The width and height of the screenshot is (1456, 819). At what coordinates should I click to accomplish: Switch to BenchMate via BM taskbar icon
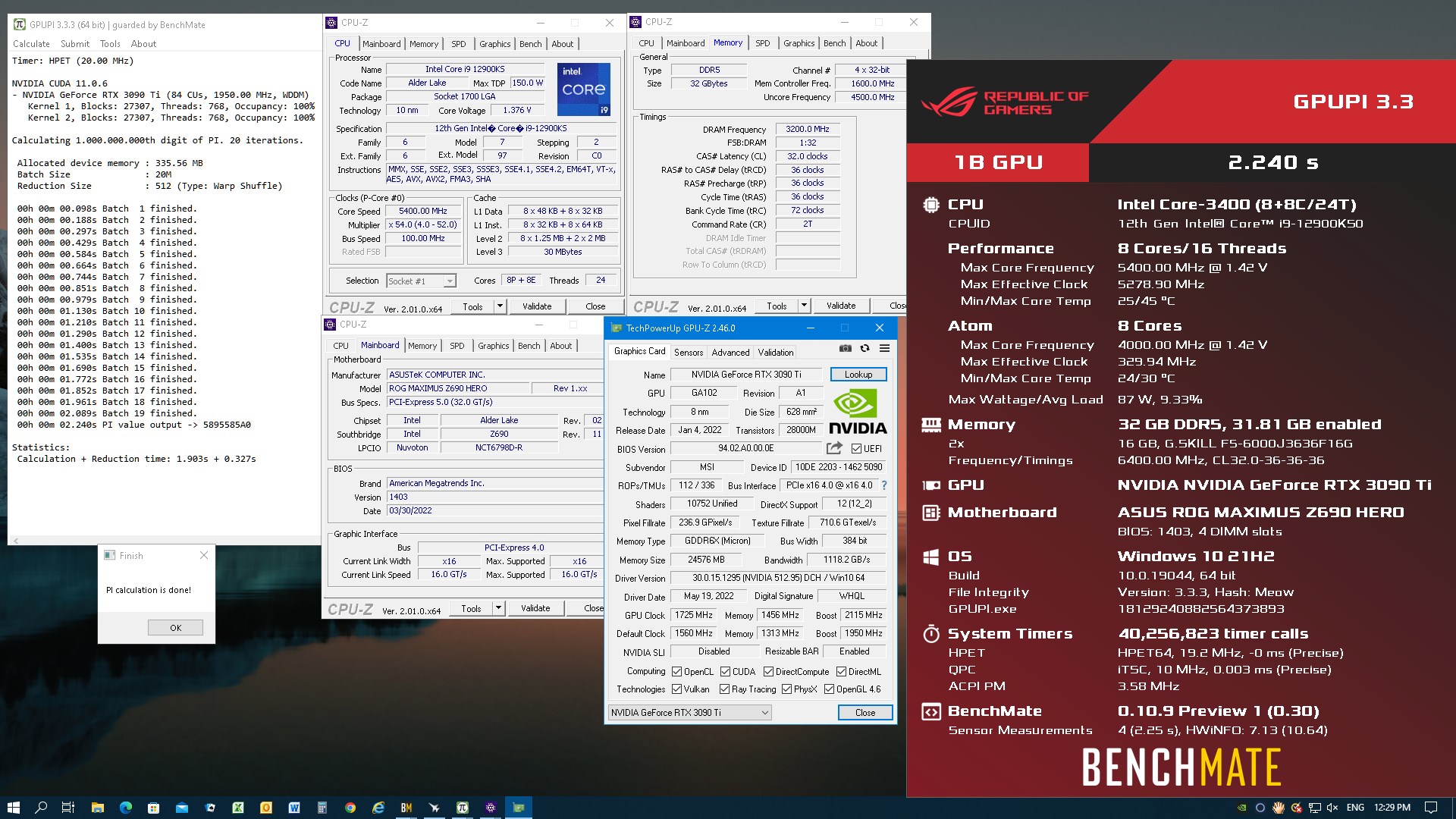tap(406, 808)
